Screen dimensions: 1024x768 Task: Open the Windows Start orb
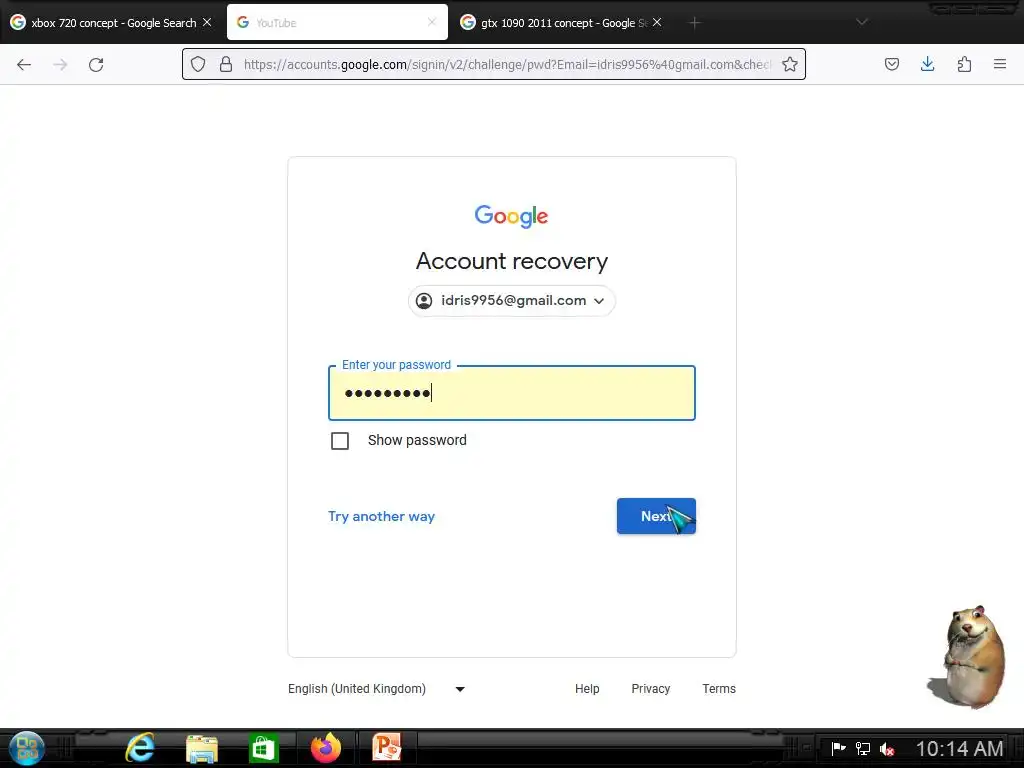[27, 748]
